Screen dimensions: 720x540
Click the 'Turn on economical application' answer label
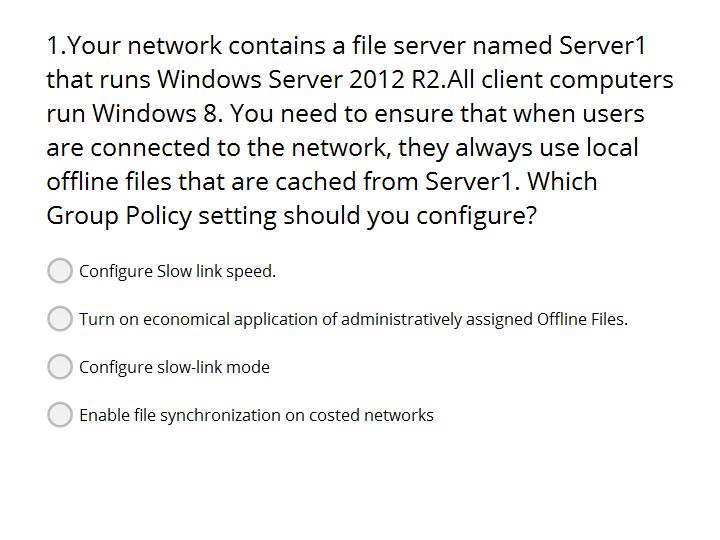pyautogui.click(x=353, y=320)
